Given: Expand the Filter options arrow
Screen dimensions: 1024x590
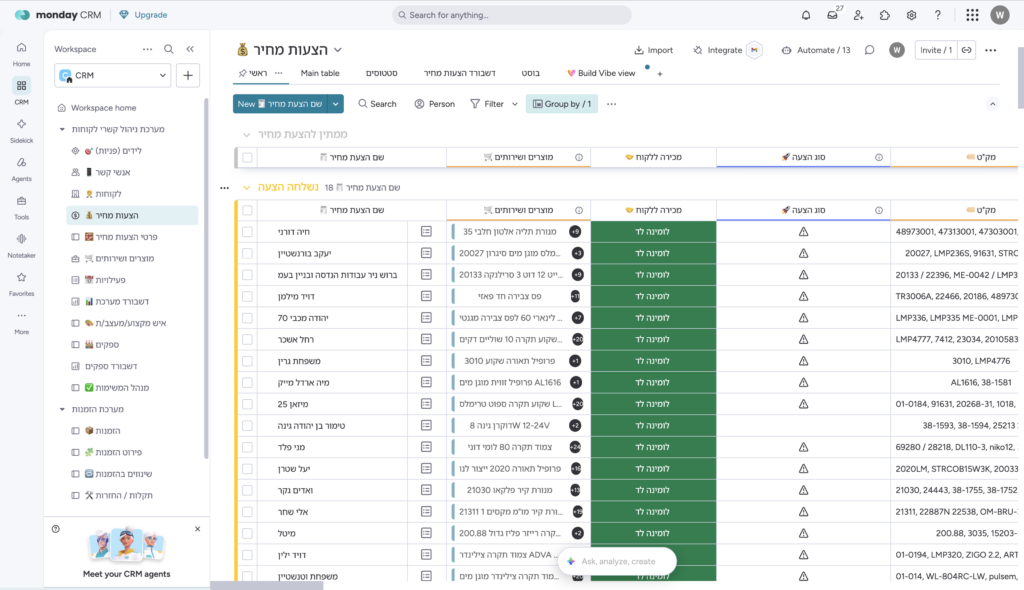Looking at the screenshot, I should point(515,104).
